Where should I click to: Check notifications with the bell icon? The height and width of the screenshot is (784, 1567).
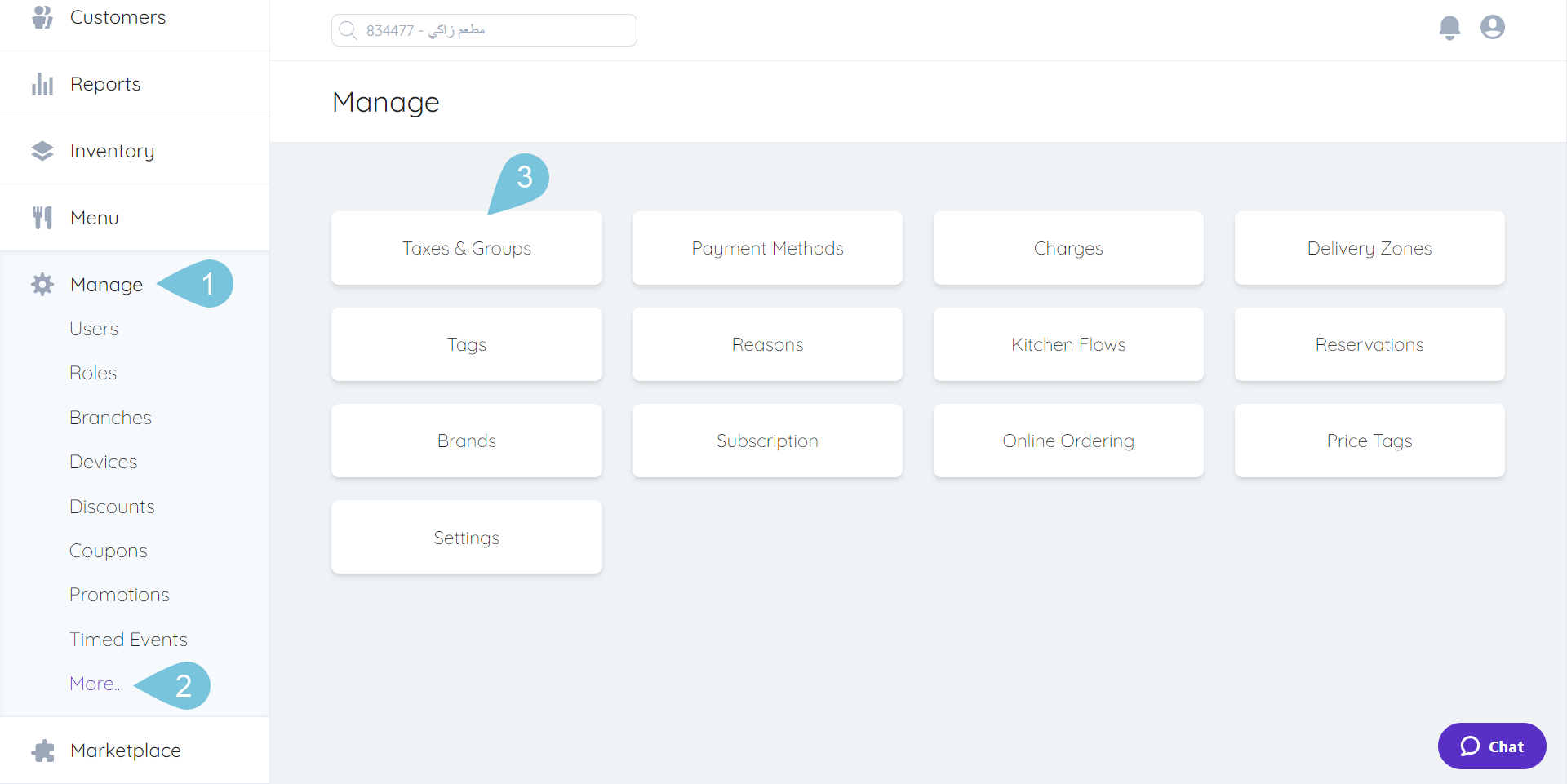[x=1449, y=27]
